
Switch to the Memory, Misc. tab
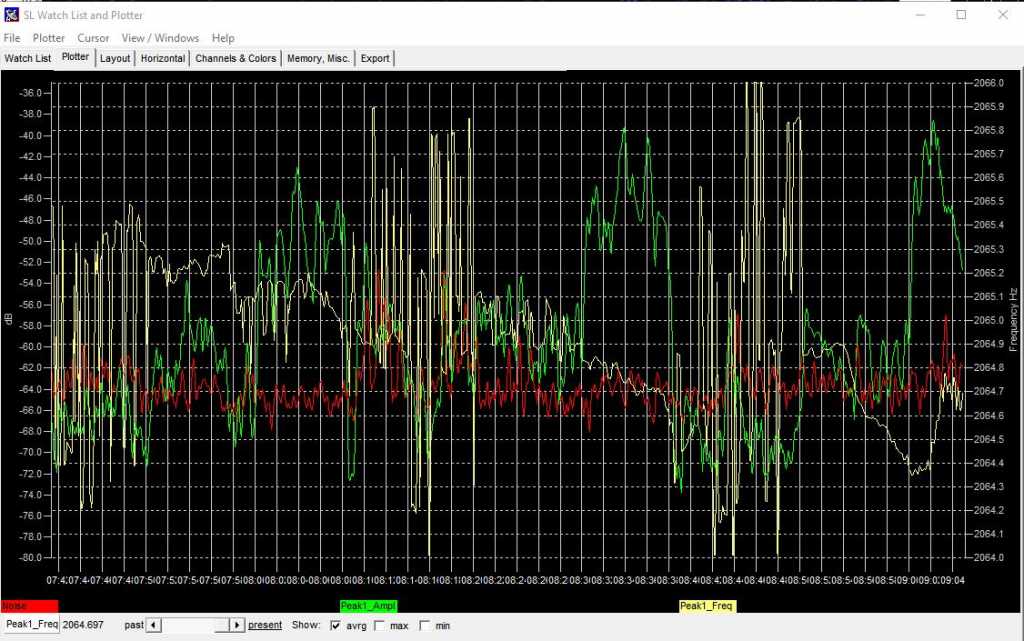pyautogui.click(x=318, y=58)
